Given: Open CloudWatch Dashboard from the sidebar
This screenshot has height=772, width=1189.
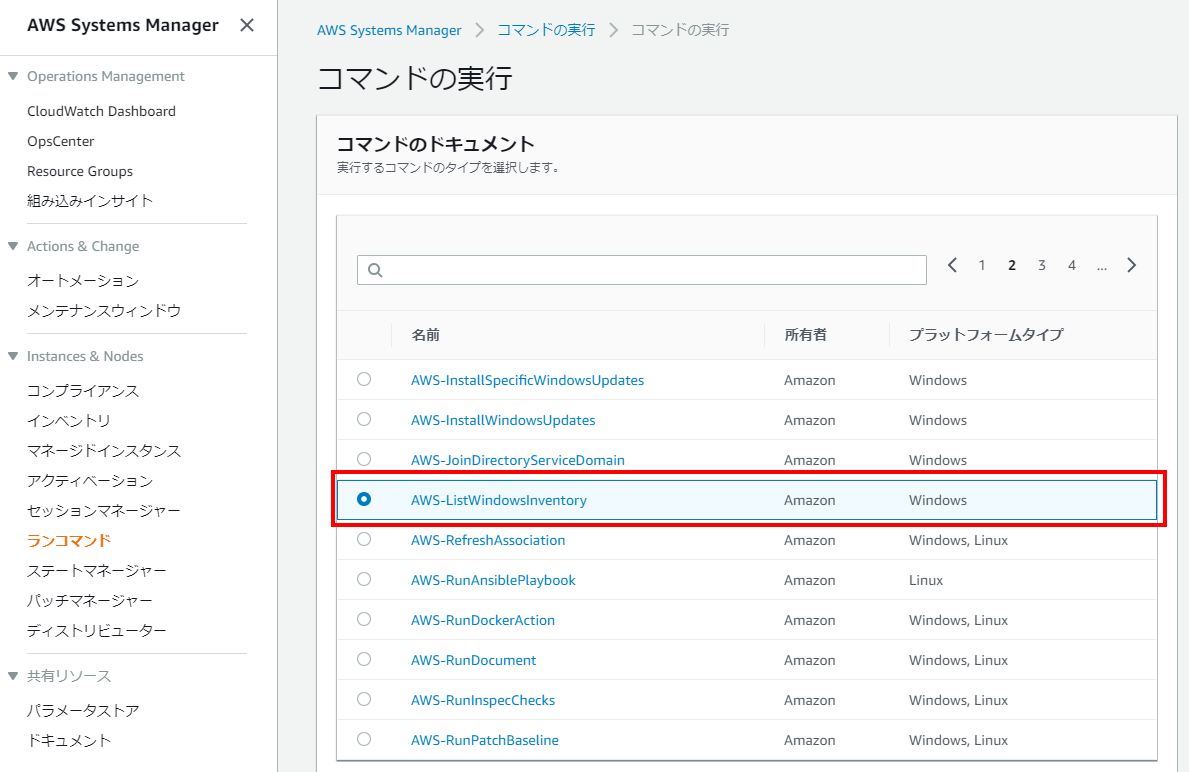Looking at the screenshot, I should (x=101, y=110).
